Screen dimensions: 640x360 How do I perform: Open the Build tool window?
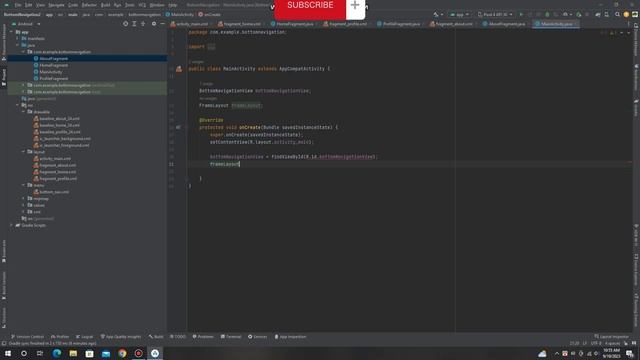coord(156,337)
